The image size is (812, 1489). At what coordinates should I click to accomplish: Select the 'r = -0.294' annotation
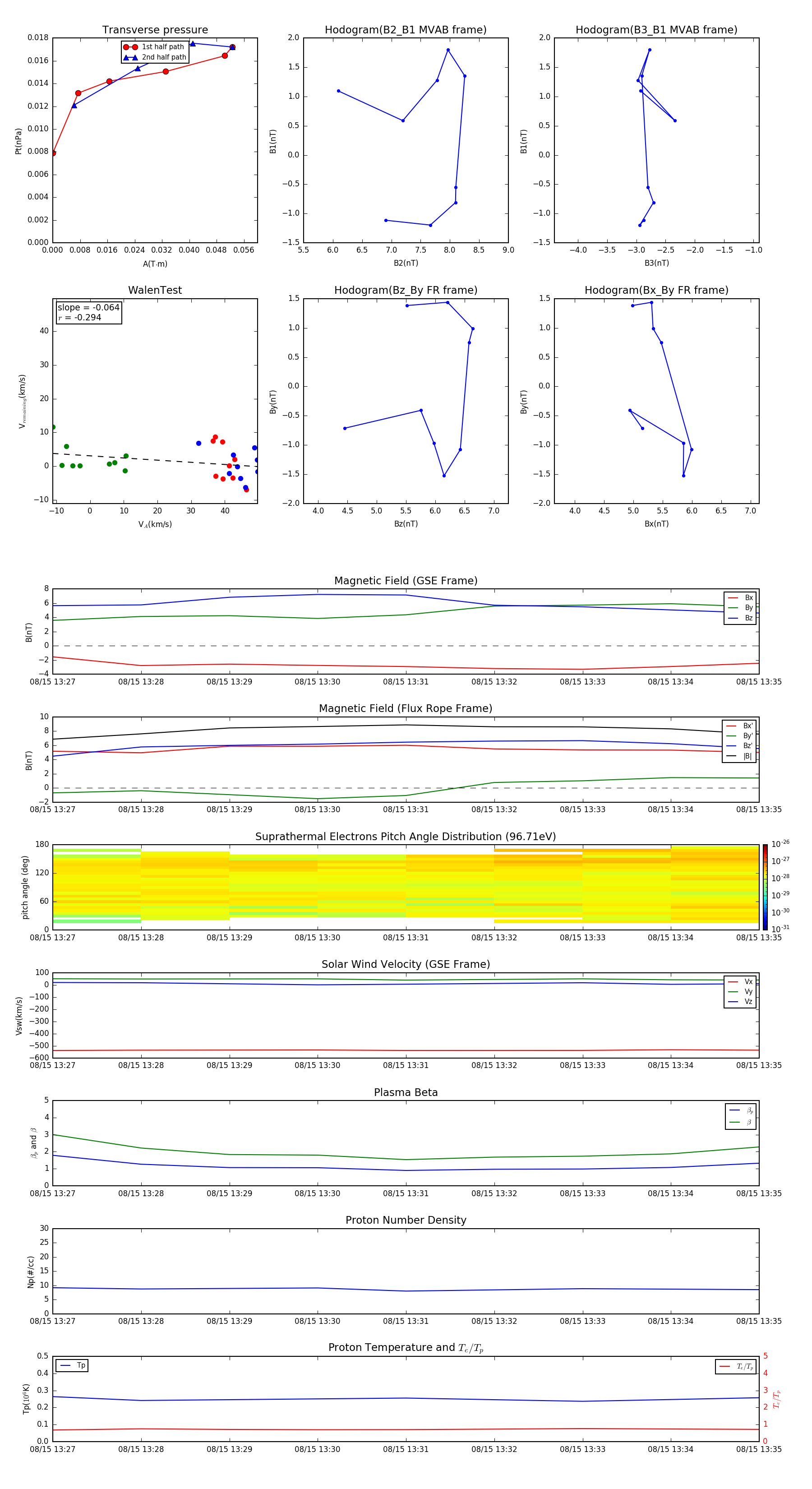[x=79, y=317]
